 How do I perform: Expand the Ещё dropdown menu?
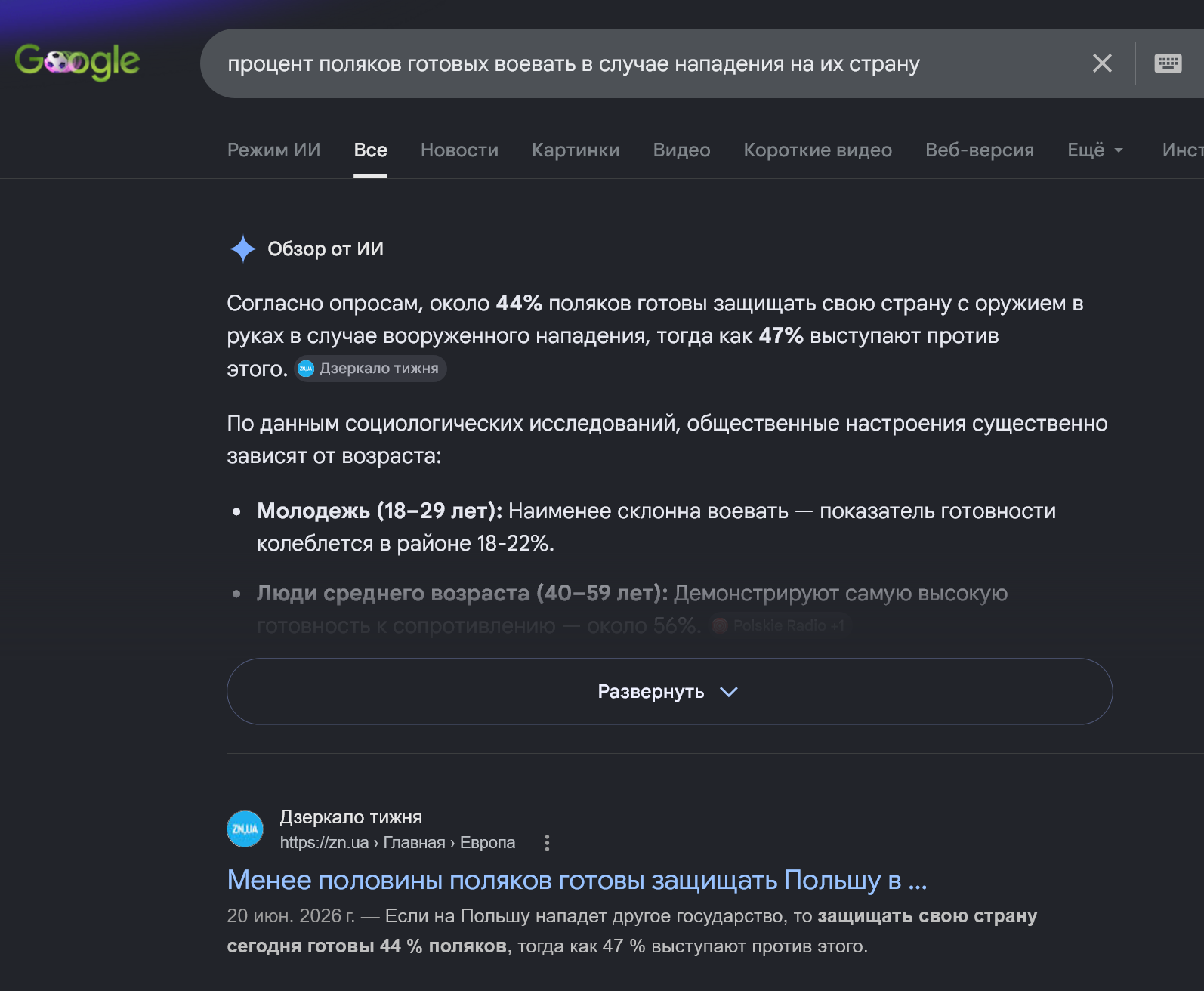[1095, 150]
